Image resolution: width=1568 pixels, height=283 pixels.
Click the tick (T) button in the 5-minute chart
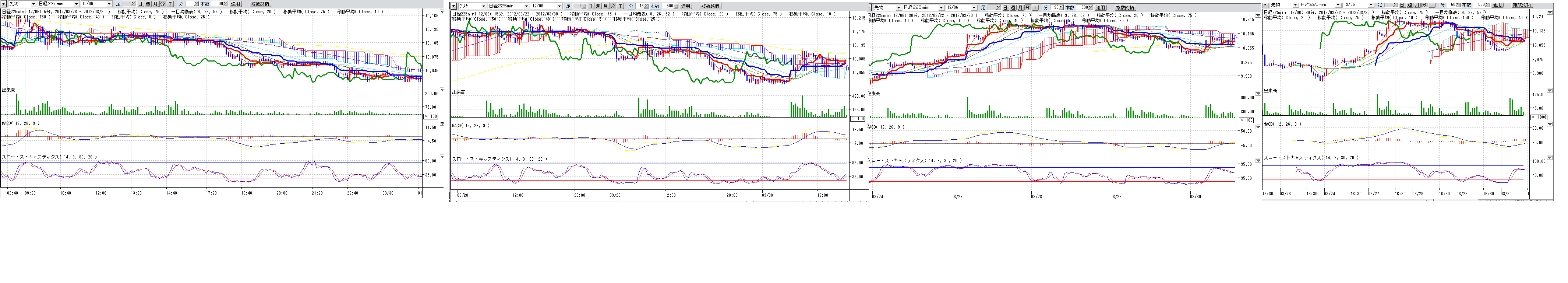tap(170, 4)
